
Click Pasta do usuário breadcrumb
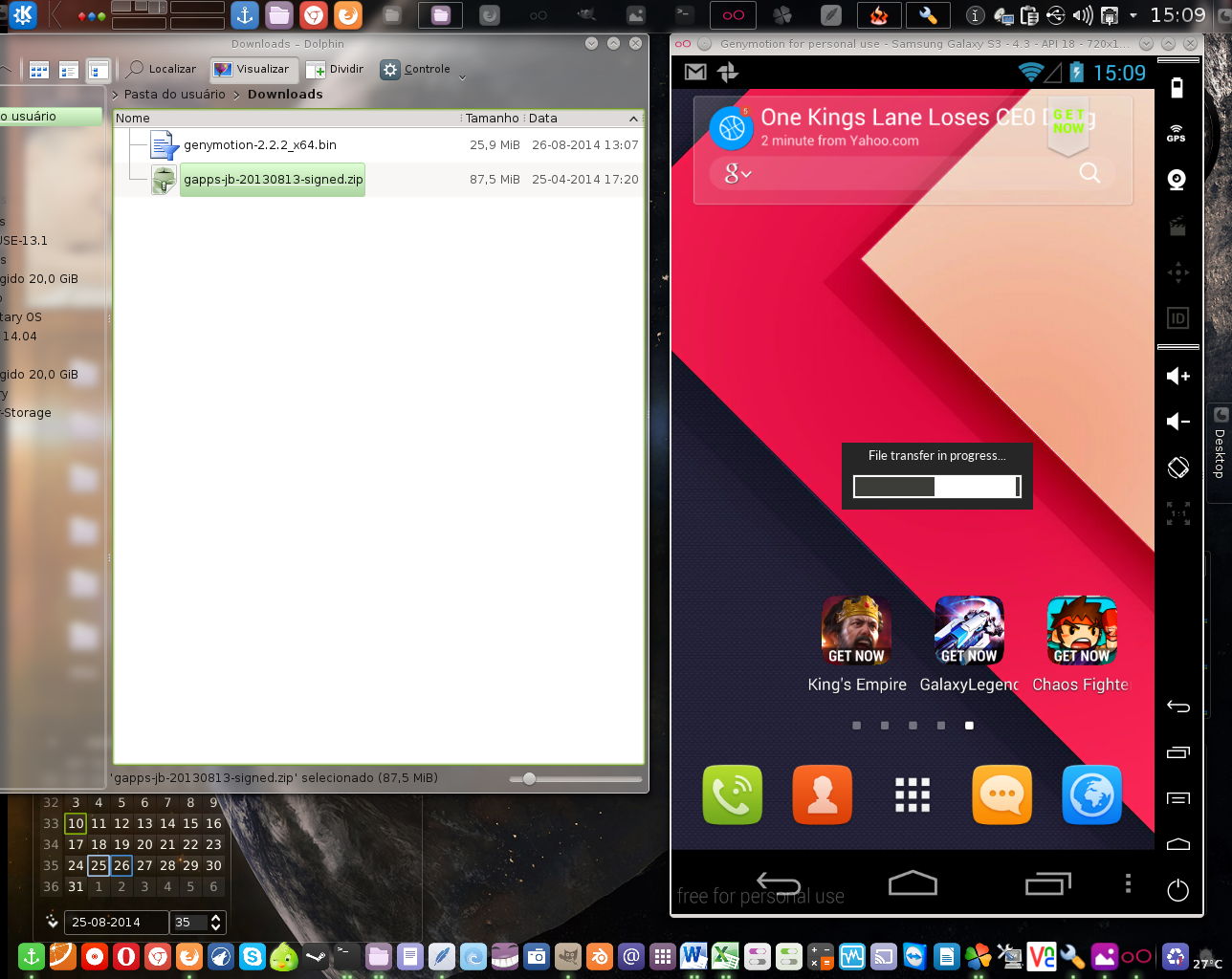click(174, 95)
